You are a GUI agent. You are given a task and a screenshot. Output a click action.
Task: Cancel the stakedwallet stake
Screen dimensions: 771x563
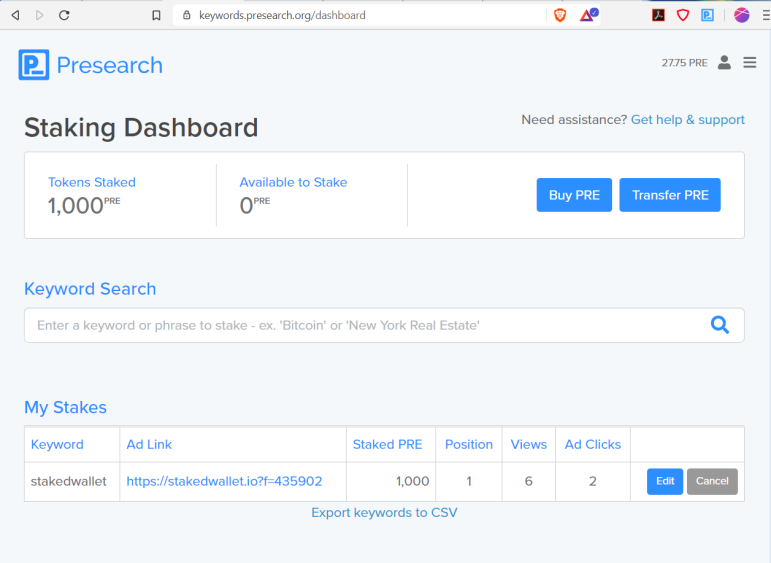(x=712, y=481)
